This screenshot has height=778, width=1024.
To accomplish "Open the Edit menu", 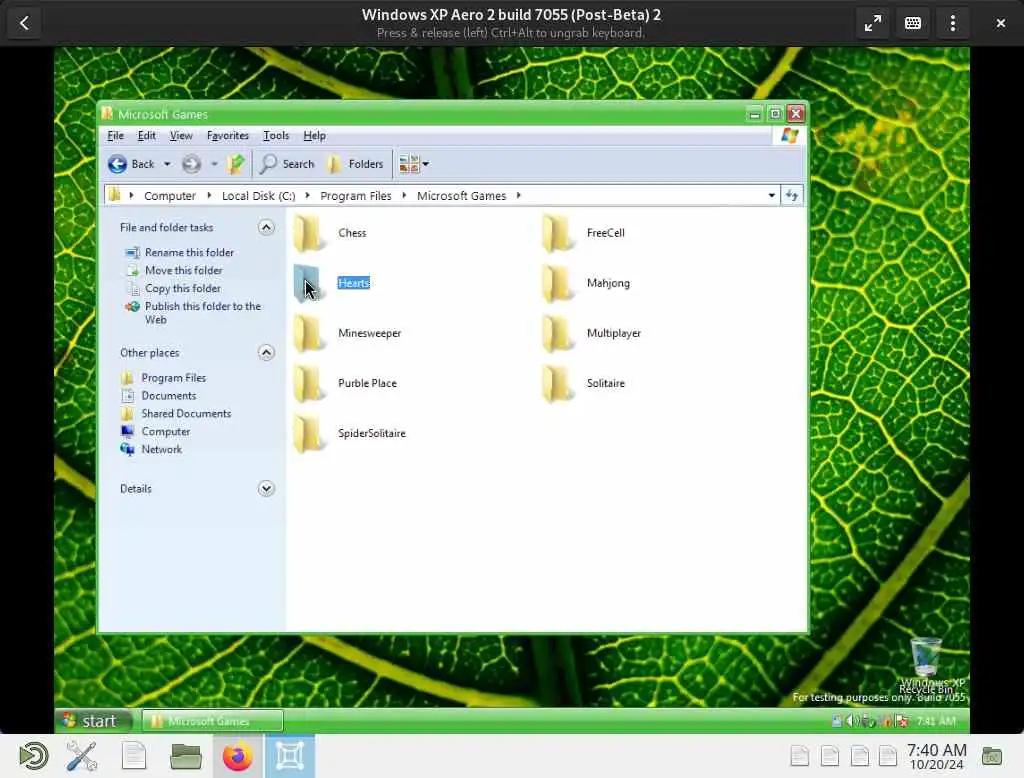I will coord(146,135).
